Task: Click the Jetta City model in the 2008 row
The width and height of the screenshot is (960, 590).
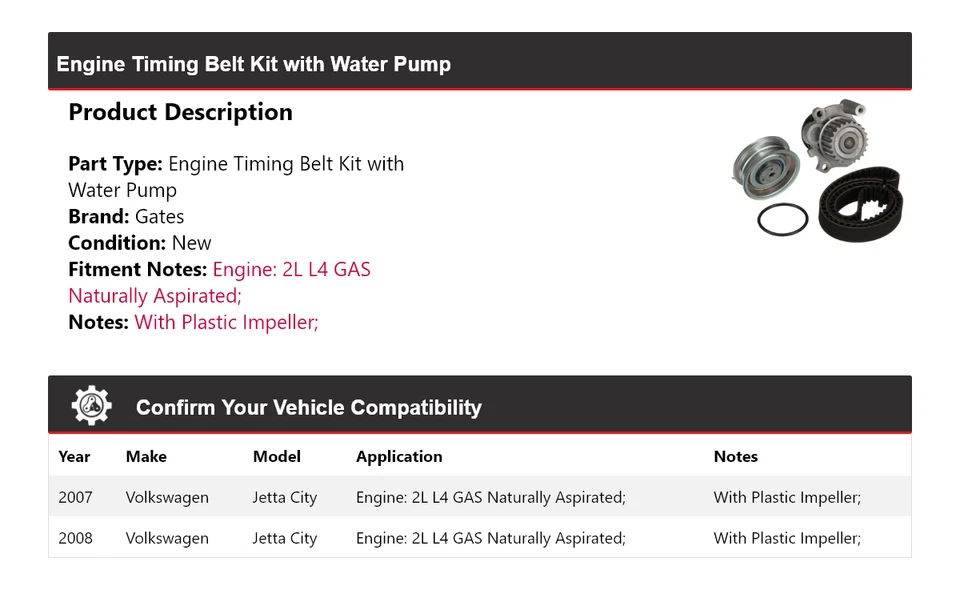Action: coord(285,538)
